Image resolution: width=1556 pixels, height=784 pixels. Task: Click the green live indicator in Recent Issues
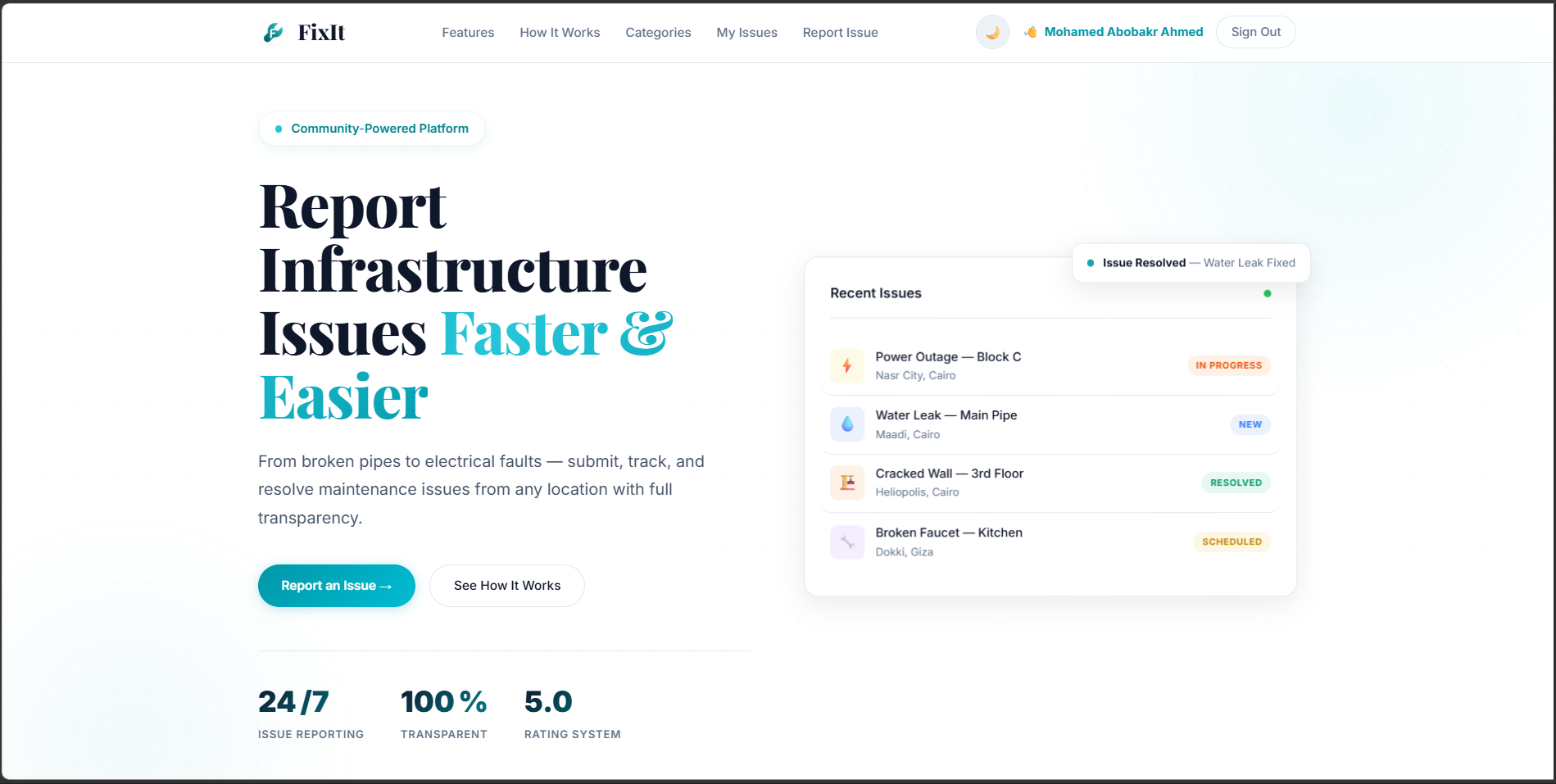1268,293
